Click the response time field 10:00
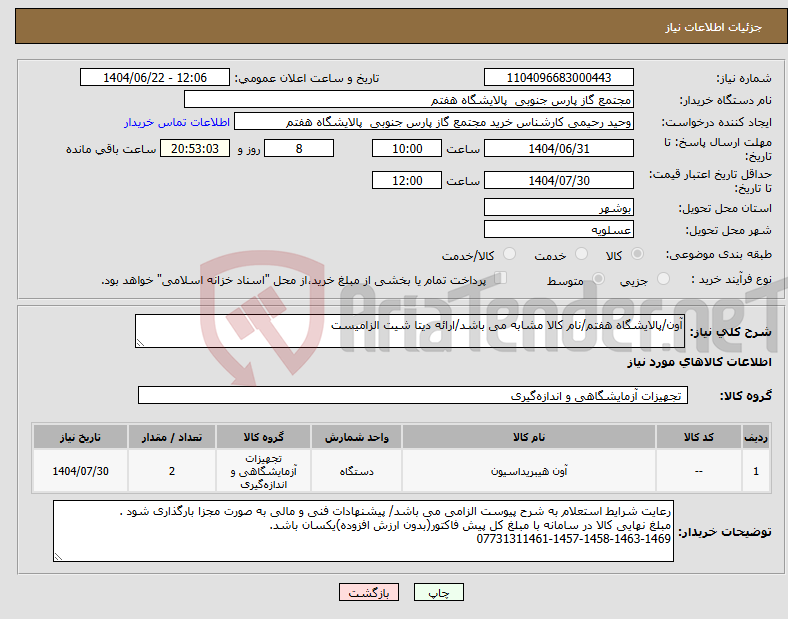This screenshot has height=619, width=788. pyautogui.click(x=407, y=148)
